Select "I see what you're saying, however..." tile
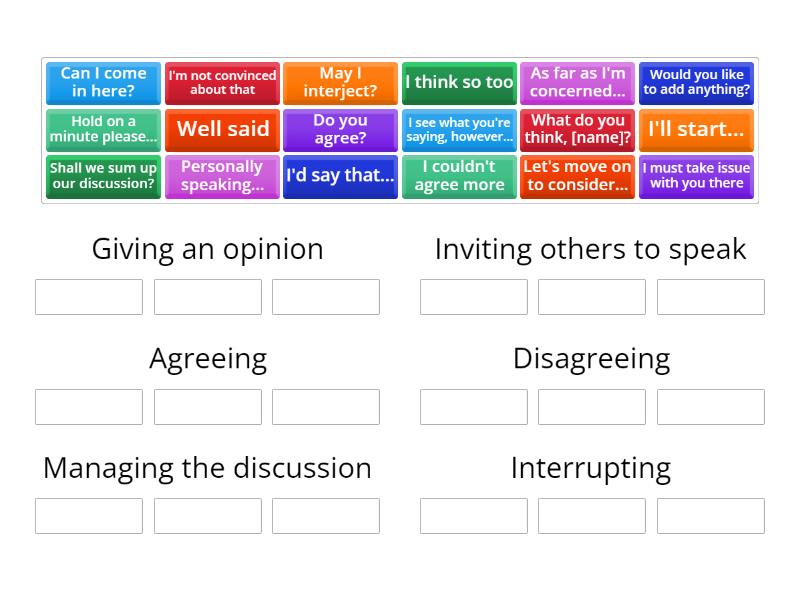800x600 pixels. 459,130
